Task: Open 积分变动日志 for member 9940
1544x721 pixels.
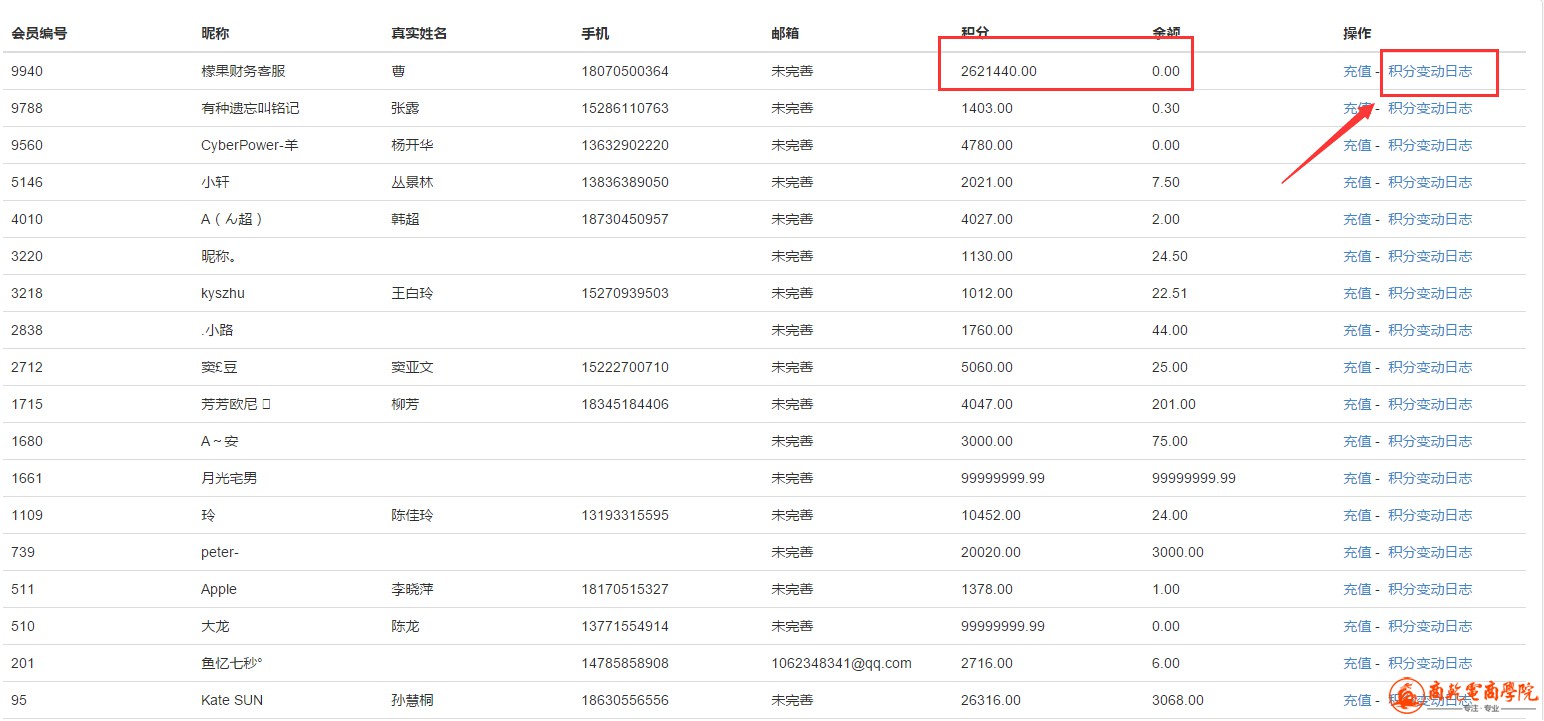Action: [x=1430, y=71]
